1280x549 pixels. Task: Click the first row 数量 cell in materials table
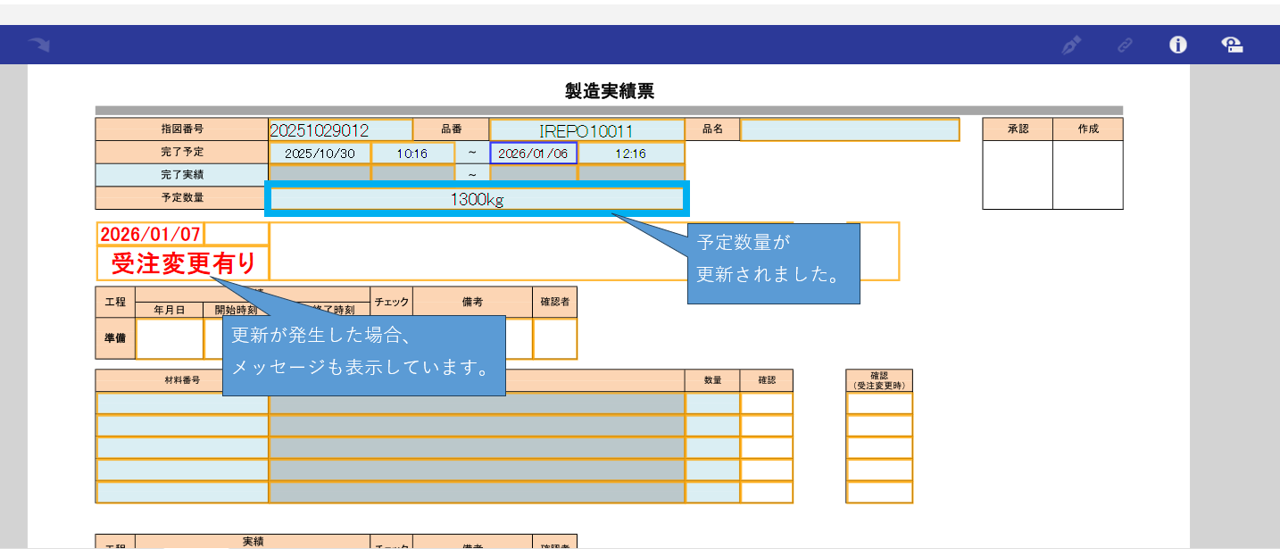[712, 403]
